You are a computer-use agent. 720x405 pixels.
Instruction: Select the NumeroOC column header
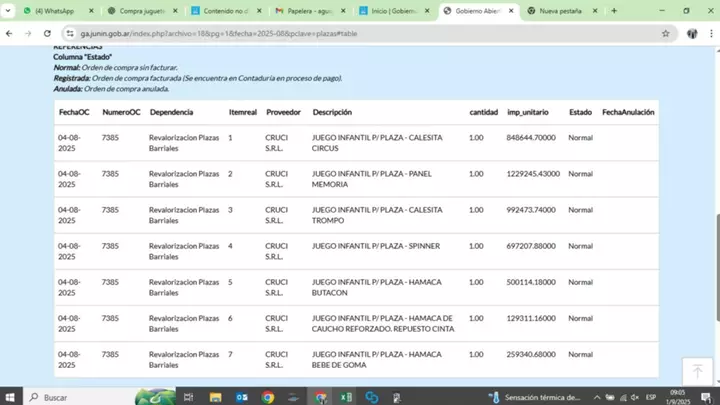click(121, 112)
